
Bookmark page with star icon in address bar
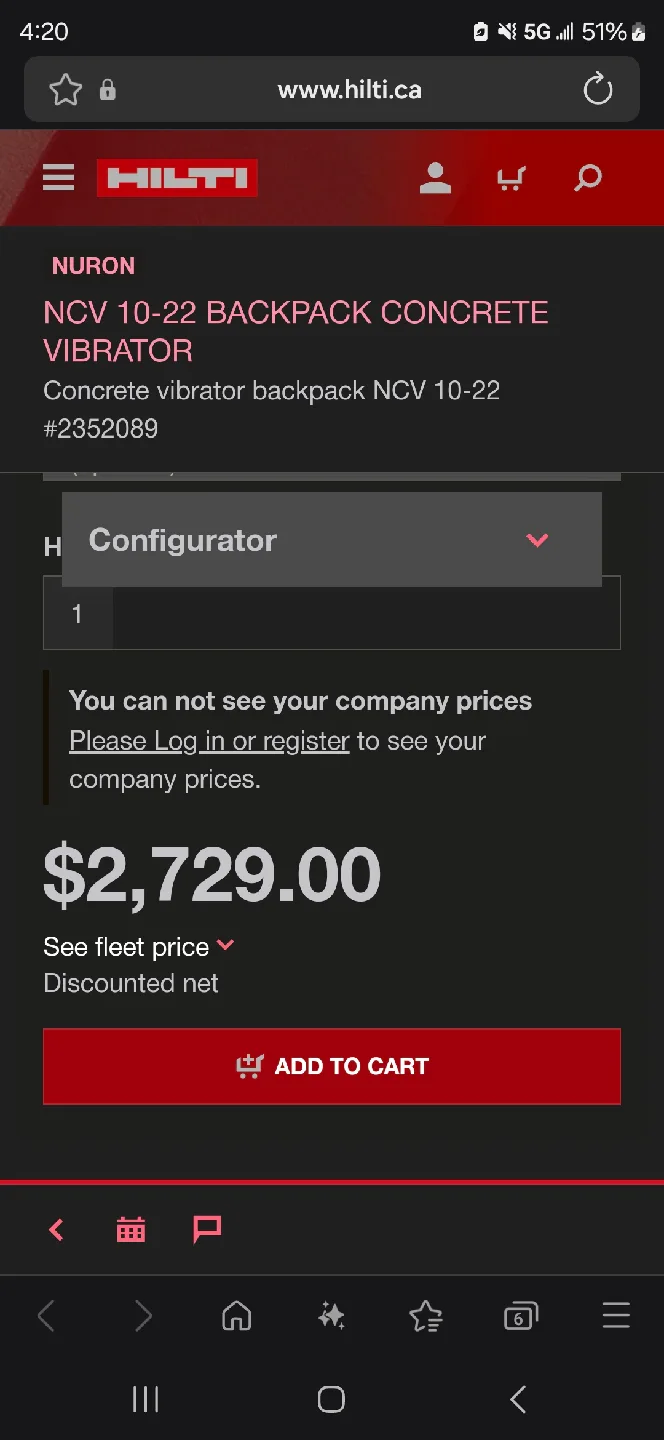(x=66, y=90)
